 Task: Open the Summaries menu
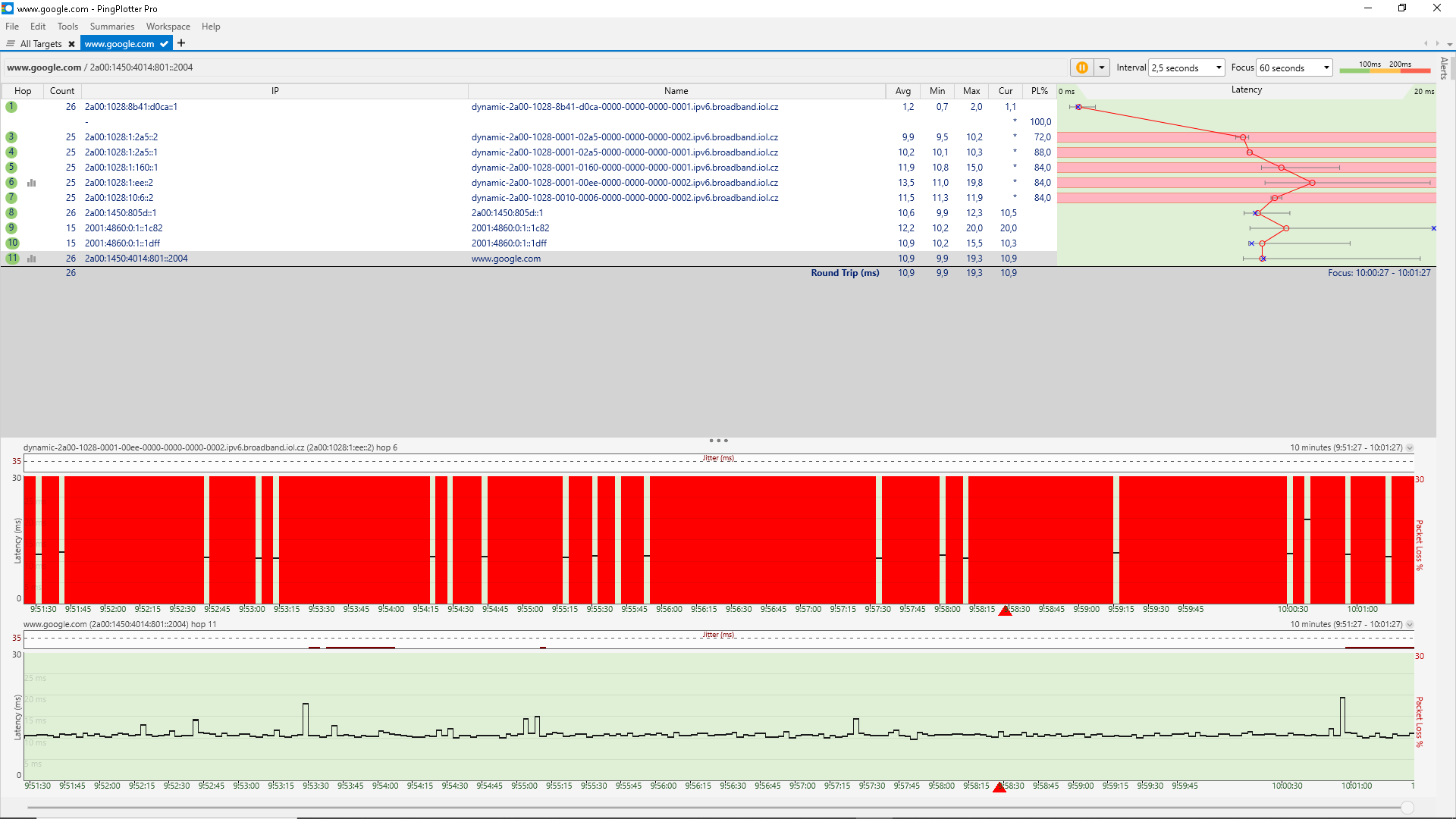tap(111, 27)
